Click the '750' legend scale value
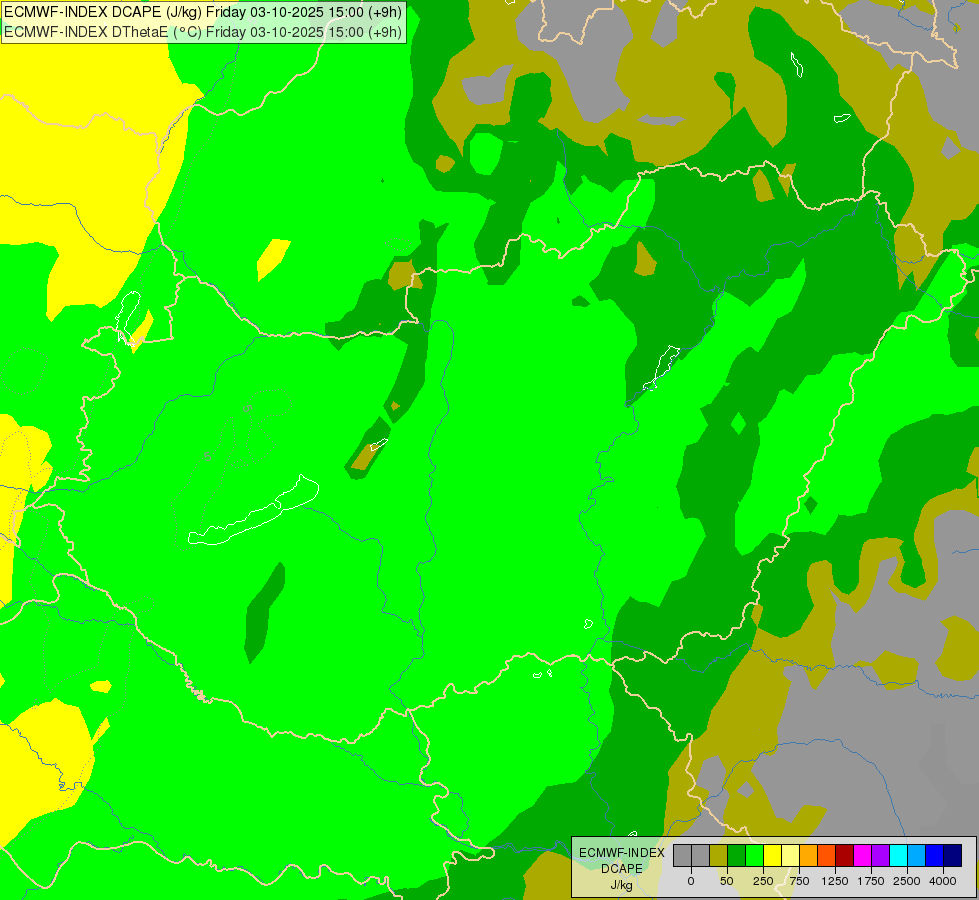This screenshot has width=979, height=900. click(x=799, y=881)
